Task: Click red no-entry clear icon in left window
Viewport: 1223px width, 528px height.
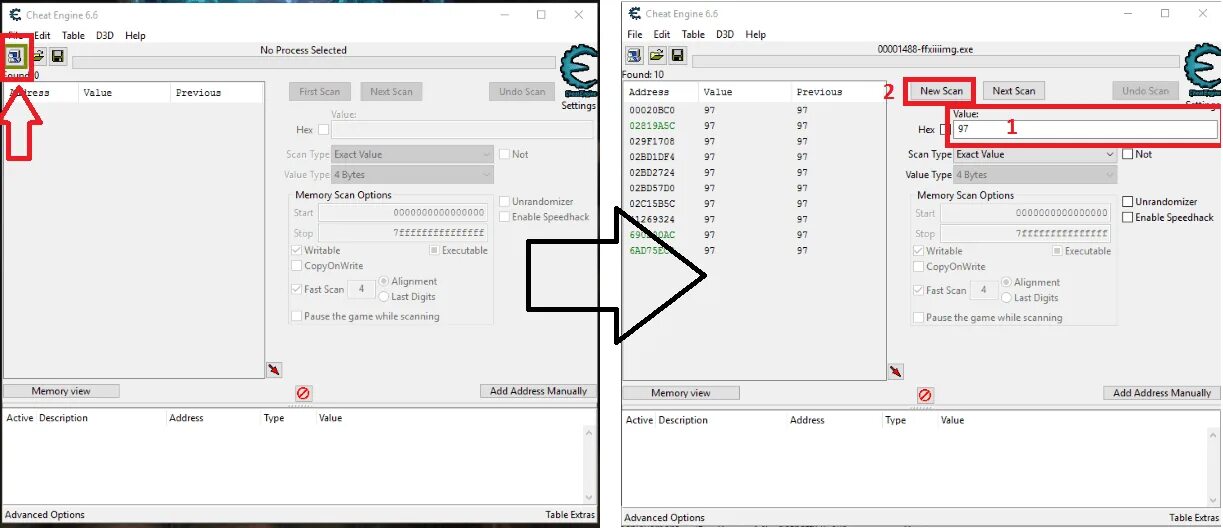Action: (x=303, y=394)
